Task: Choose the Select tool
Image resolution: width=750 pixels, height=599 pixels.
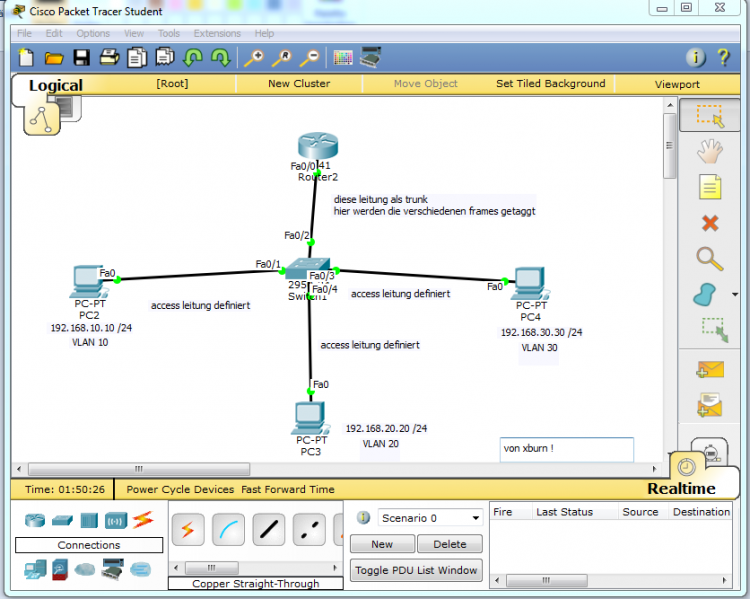Action: point(710,115)
